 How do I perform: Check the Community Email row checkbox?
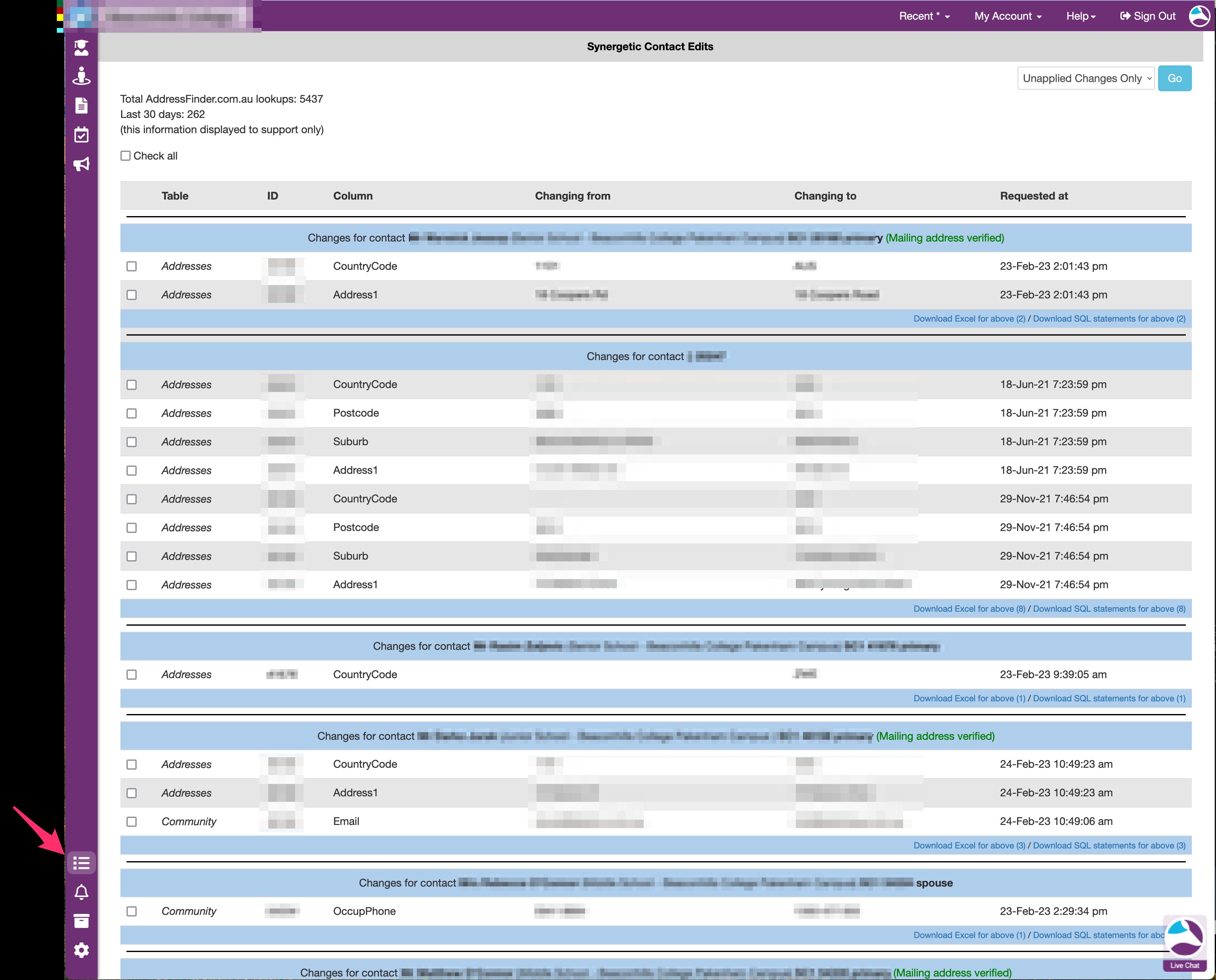tap(132, 821)
